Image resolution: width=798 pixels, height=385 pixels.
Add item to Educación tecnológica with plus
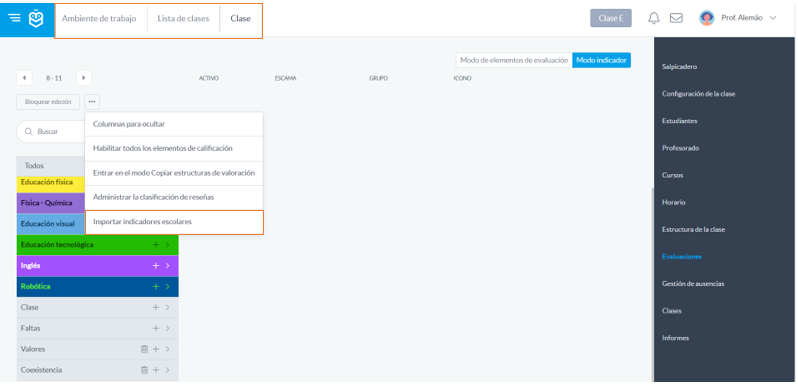[x=156, y=245]
